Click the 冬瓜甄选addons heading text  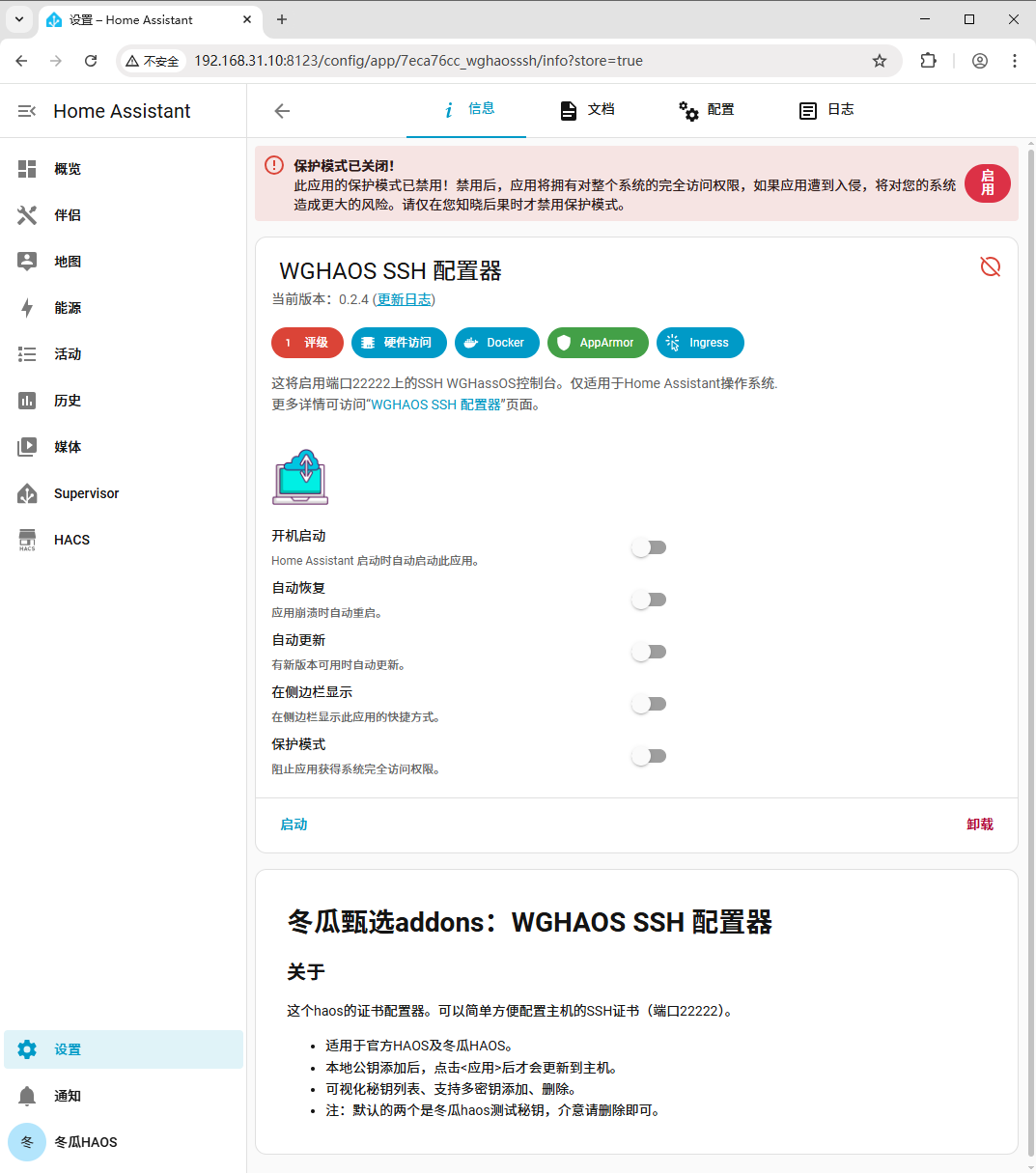[530, 922]
